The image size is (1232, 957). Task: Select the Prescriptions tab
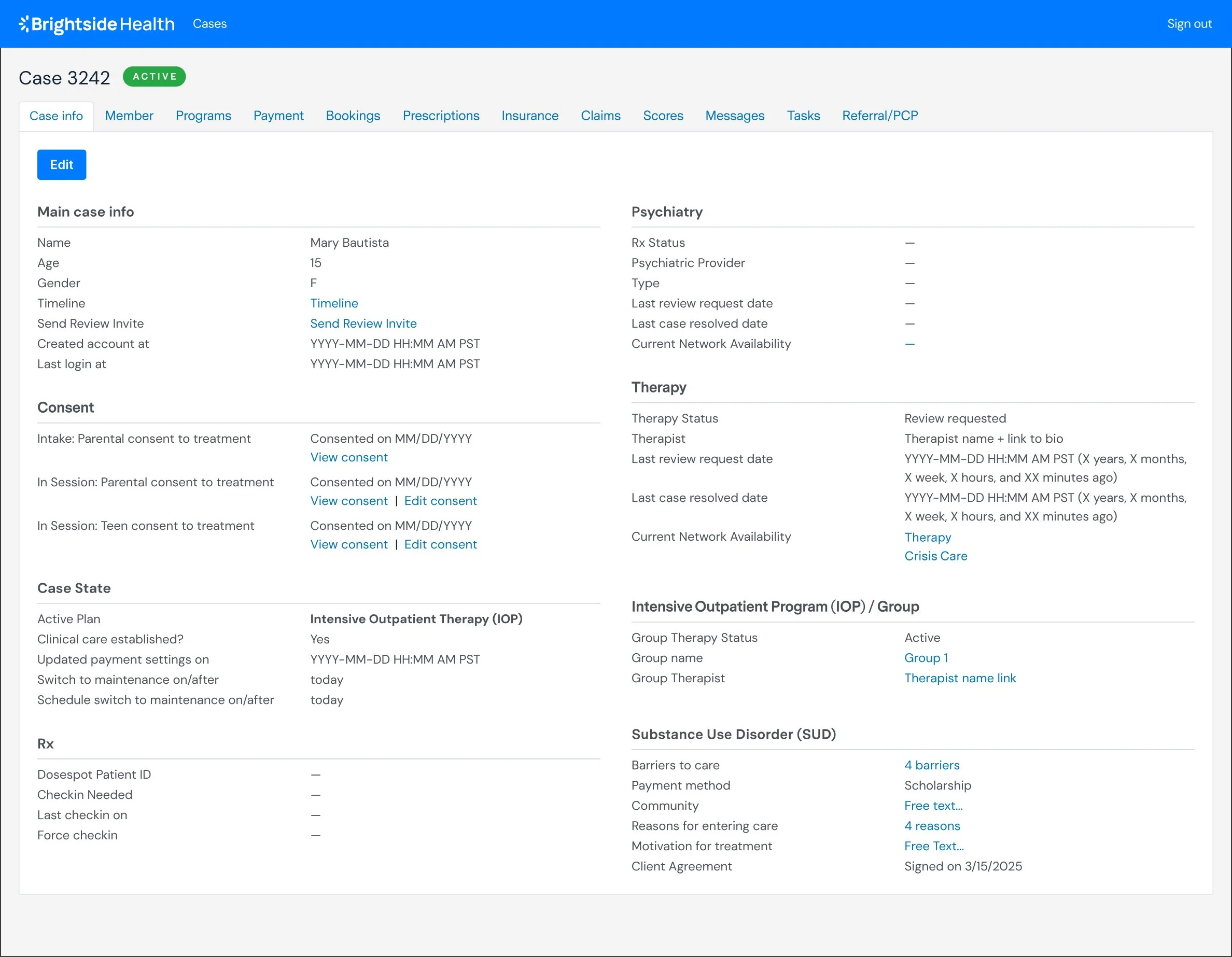pos(441,116)
